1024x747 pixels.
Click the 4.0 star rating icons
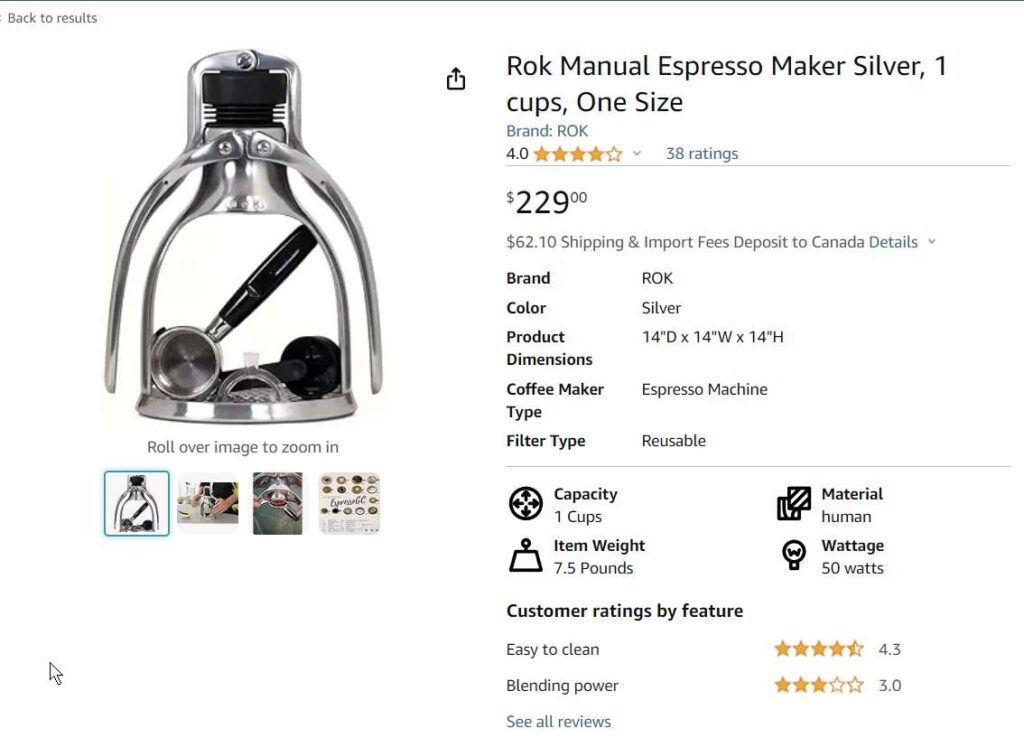[577, 154]
